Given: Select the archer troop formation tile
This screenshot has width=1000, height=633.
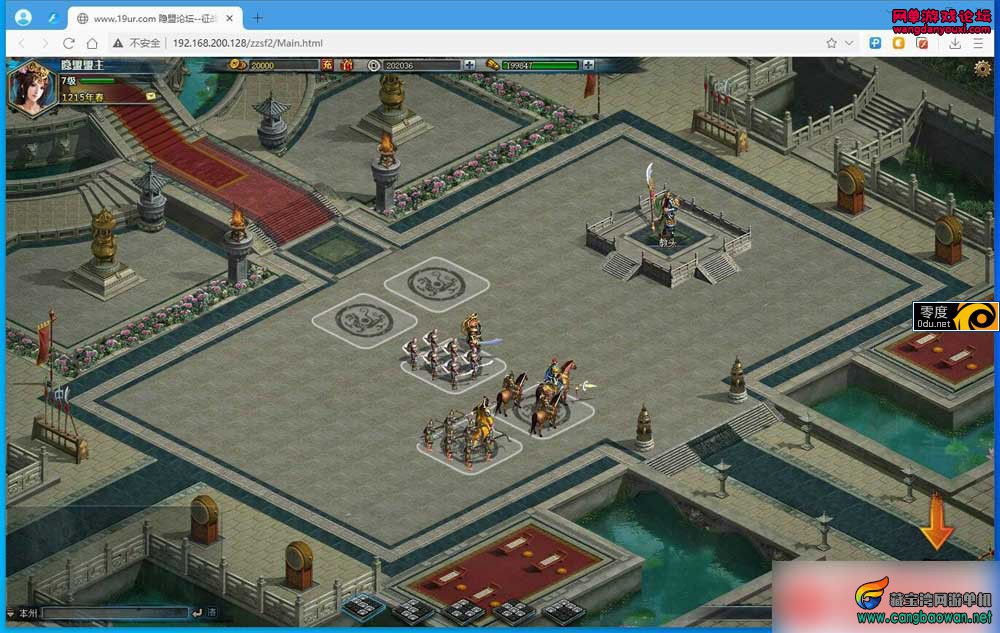Looking at the screenshot, I should [x=470, y=440].
